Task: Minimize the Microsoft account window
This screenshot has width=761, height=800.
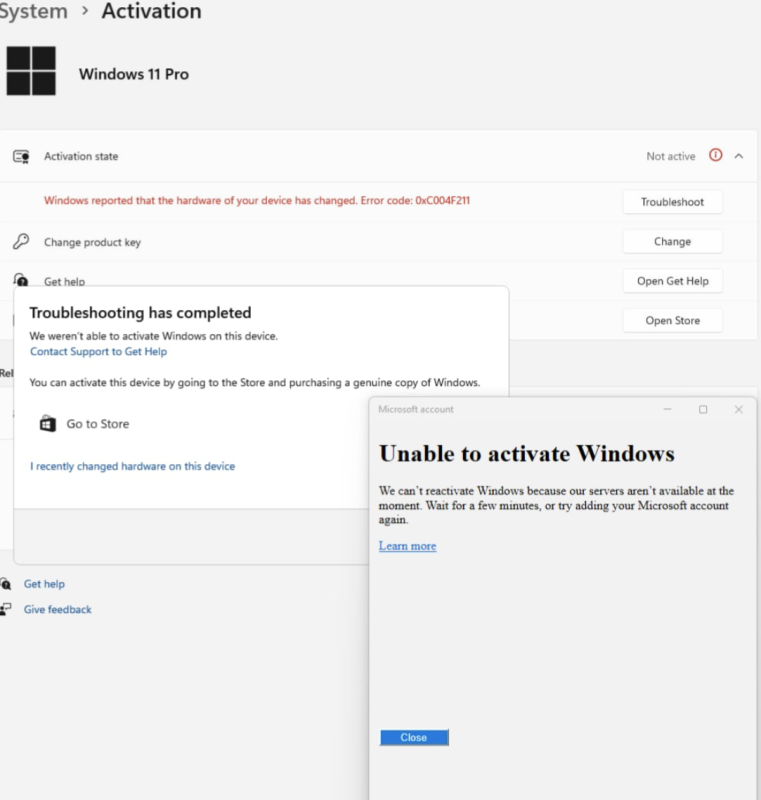Action: tap(667, 409)
